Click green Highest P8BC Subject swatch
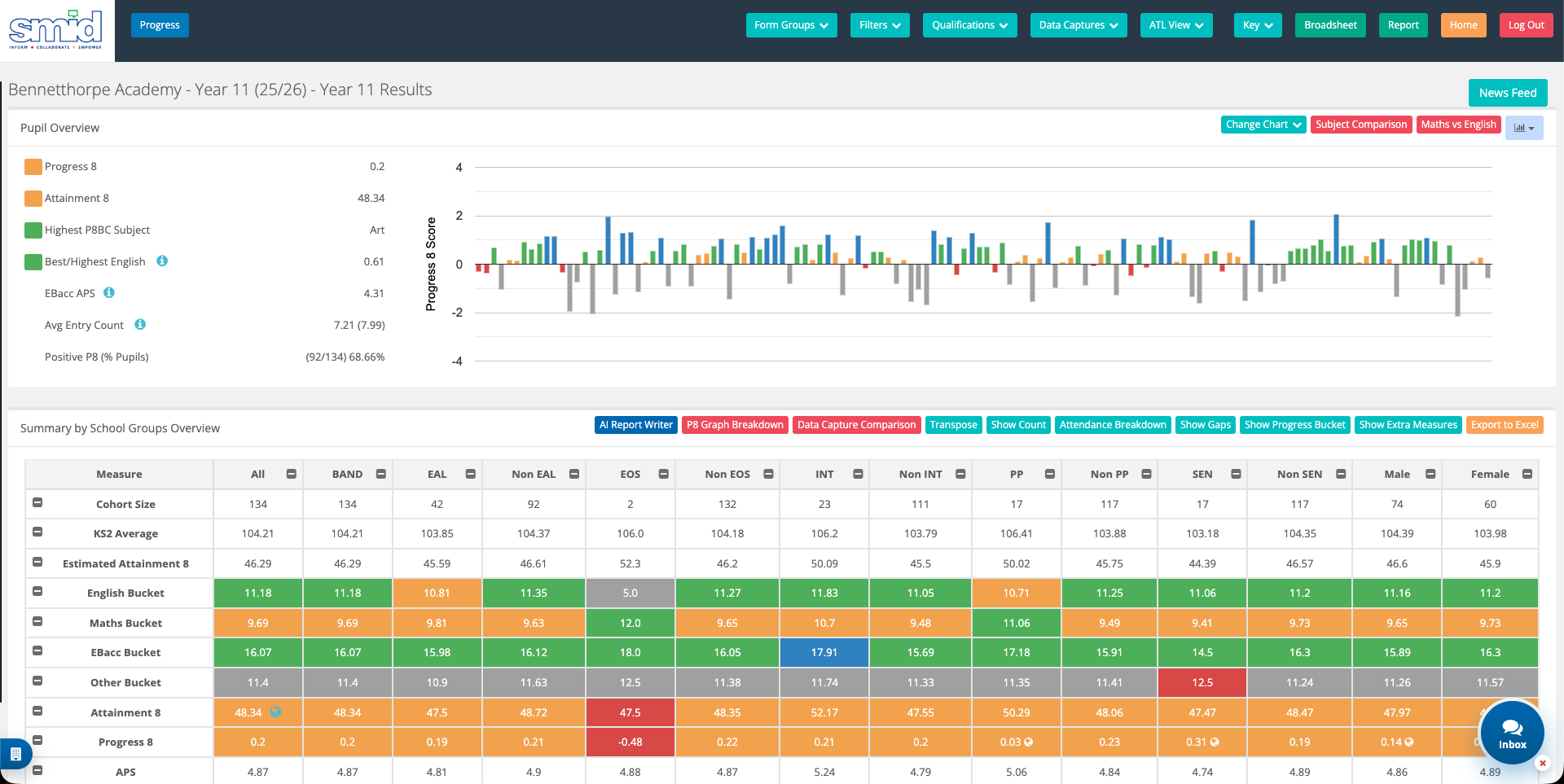1564x784 pixels. [33, 230]
